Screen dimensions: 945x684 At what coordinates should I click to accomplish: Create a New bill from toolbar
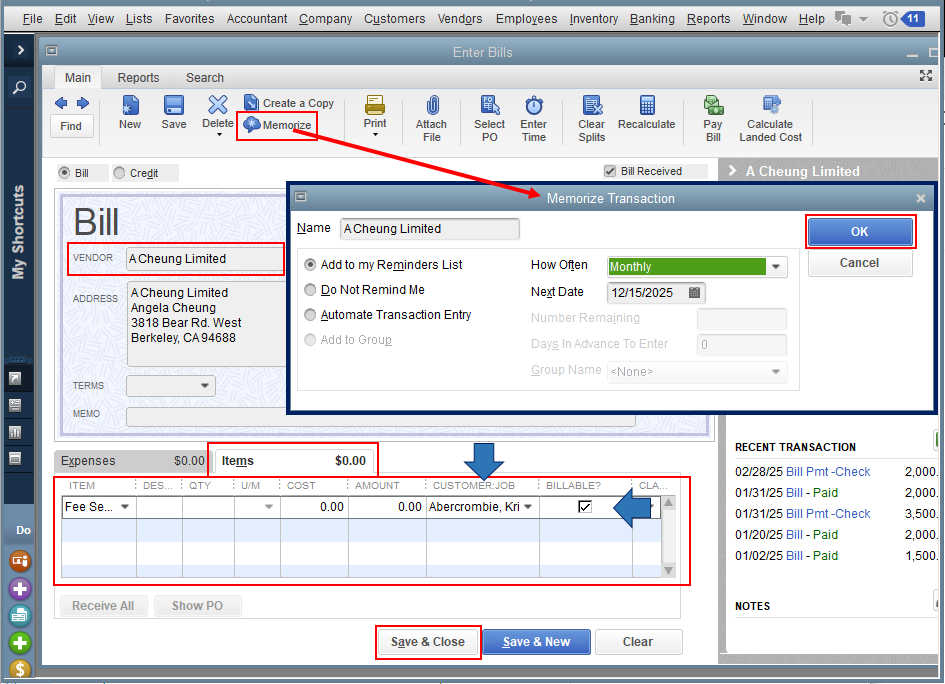click(130, 112)
